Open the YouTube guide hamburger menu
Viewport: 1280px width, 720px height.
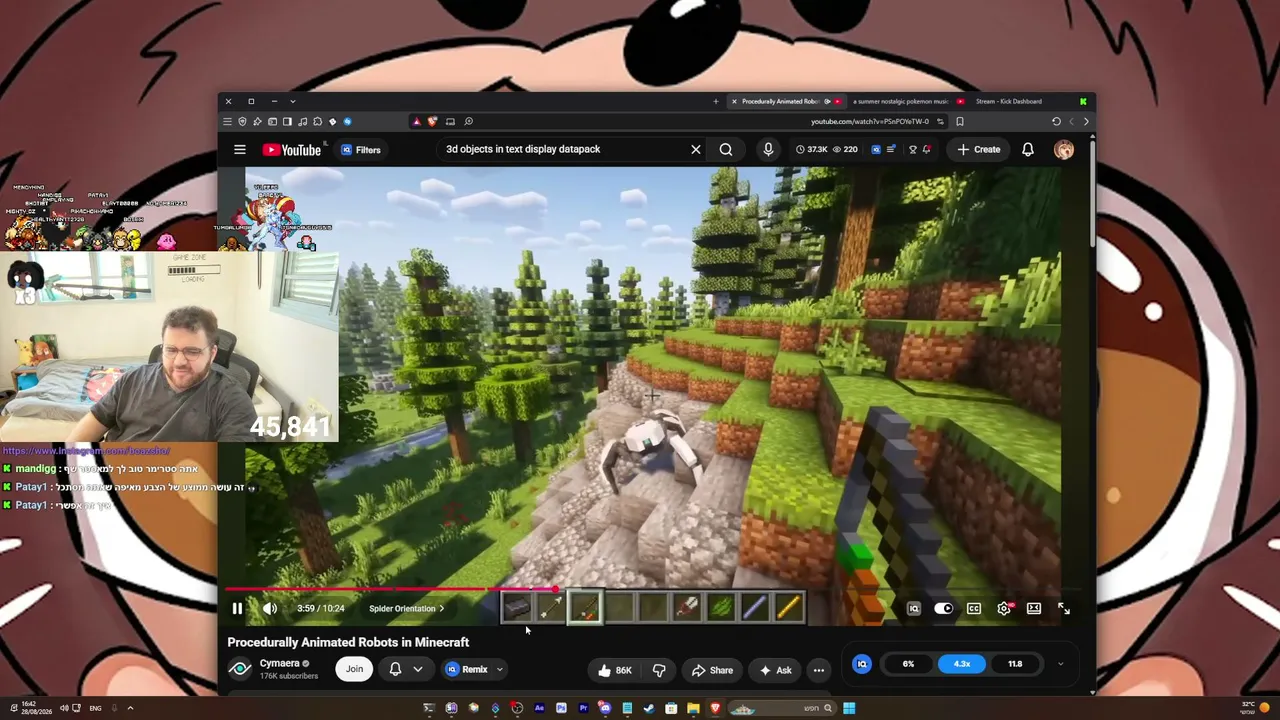point(240,150)
